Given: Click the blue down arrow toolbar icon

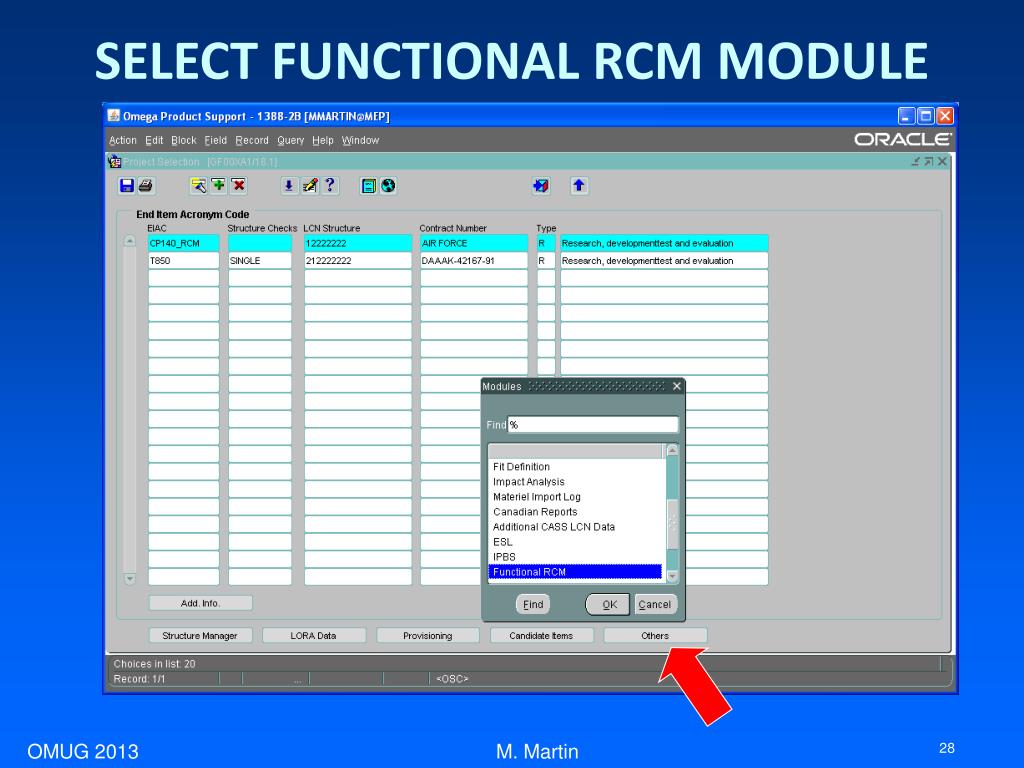Looking at the screenshot, I should click(x=289, y=186).
